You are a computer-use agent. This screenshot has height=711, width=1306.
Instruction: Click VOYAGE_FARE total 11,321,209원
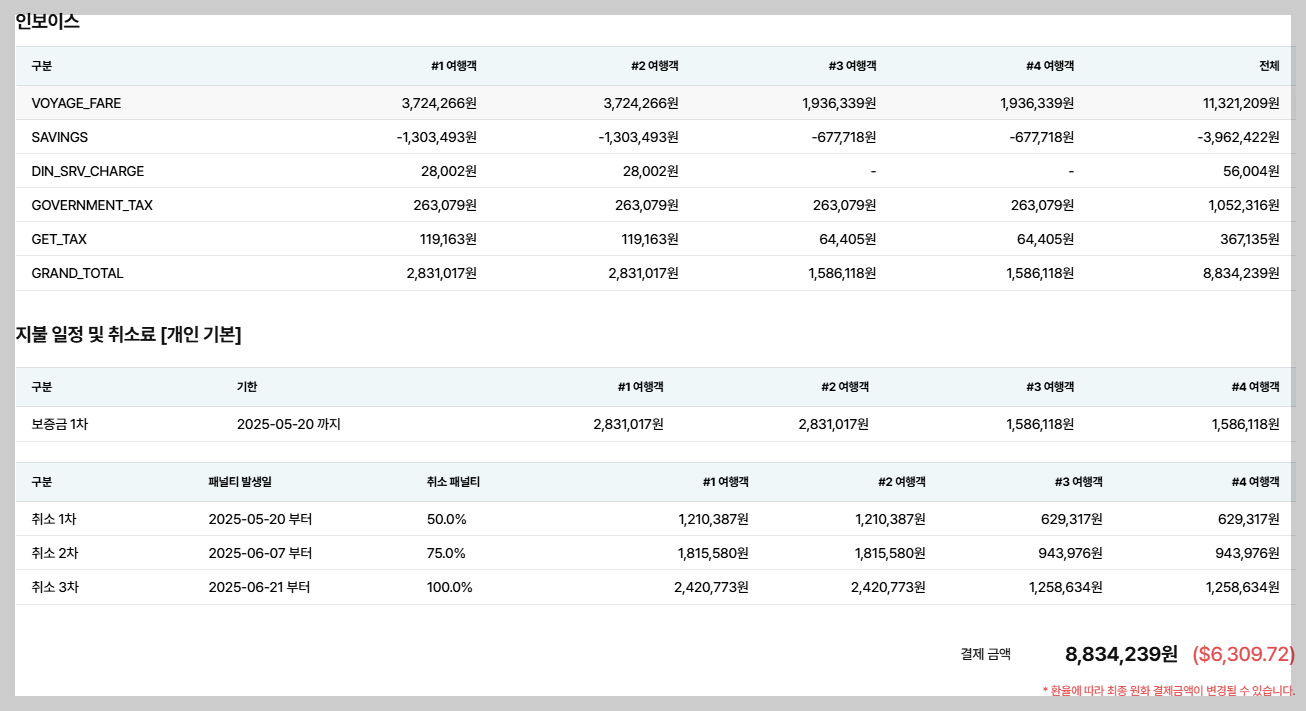click(x=1241, y=103)
